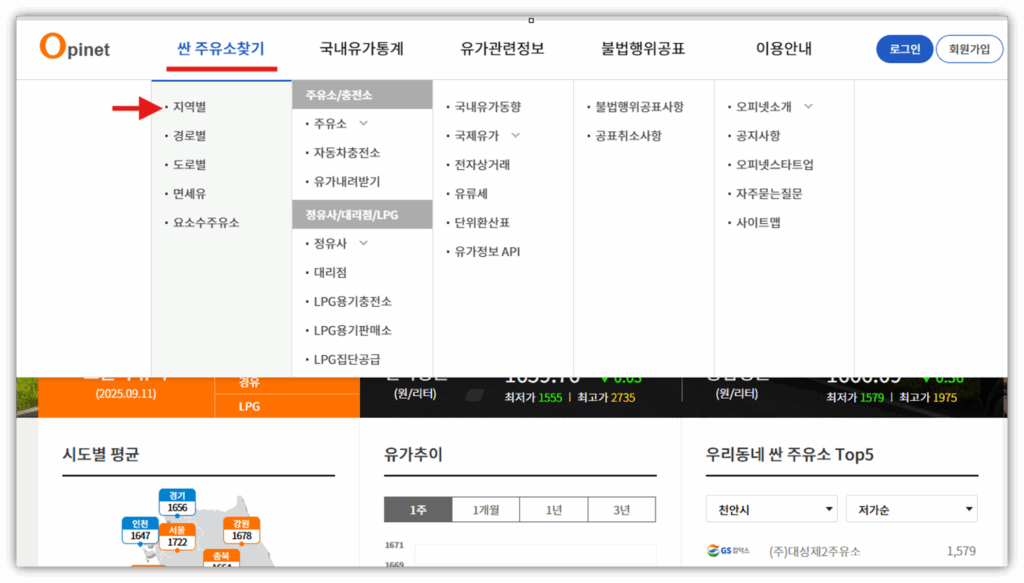Click the 회원가입 button
This screenshot has height=583, width=1024.
(x=969, y=49)
